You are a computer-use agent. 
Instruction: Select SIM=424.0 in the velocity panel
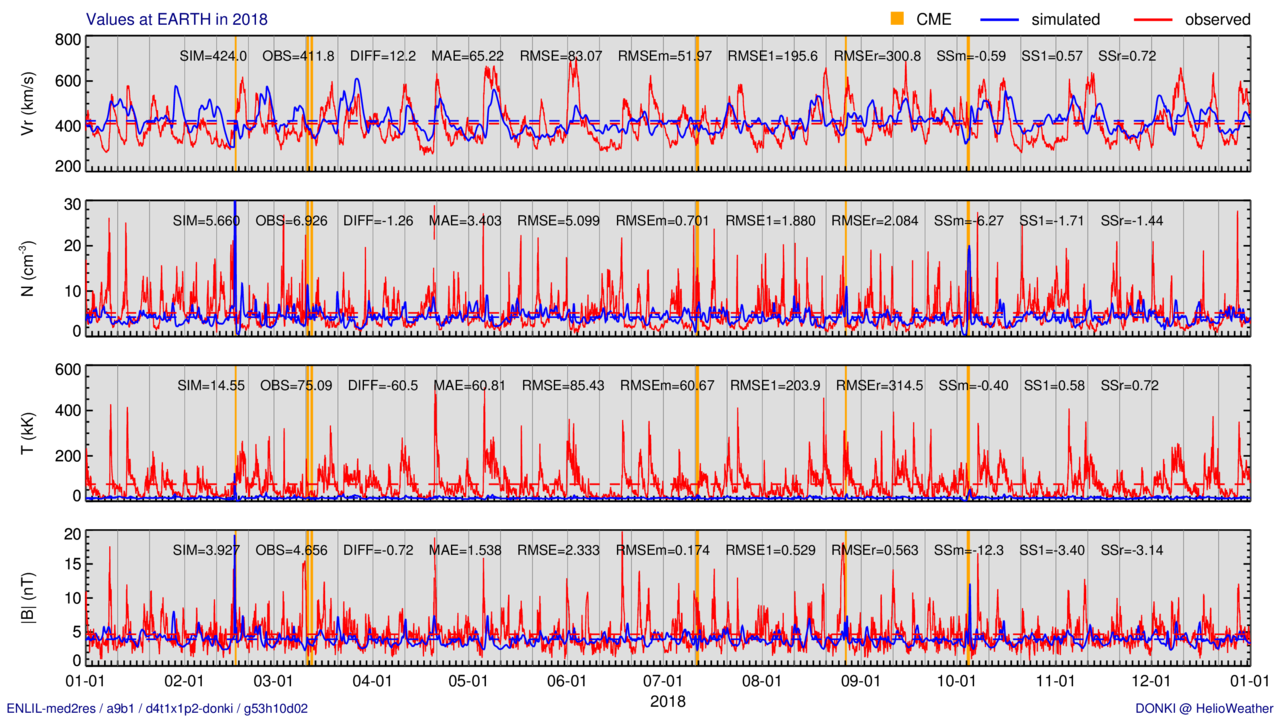(209, 56)
